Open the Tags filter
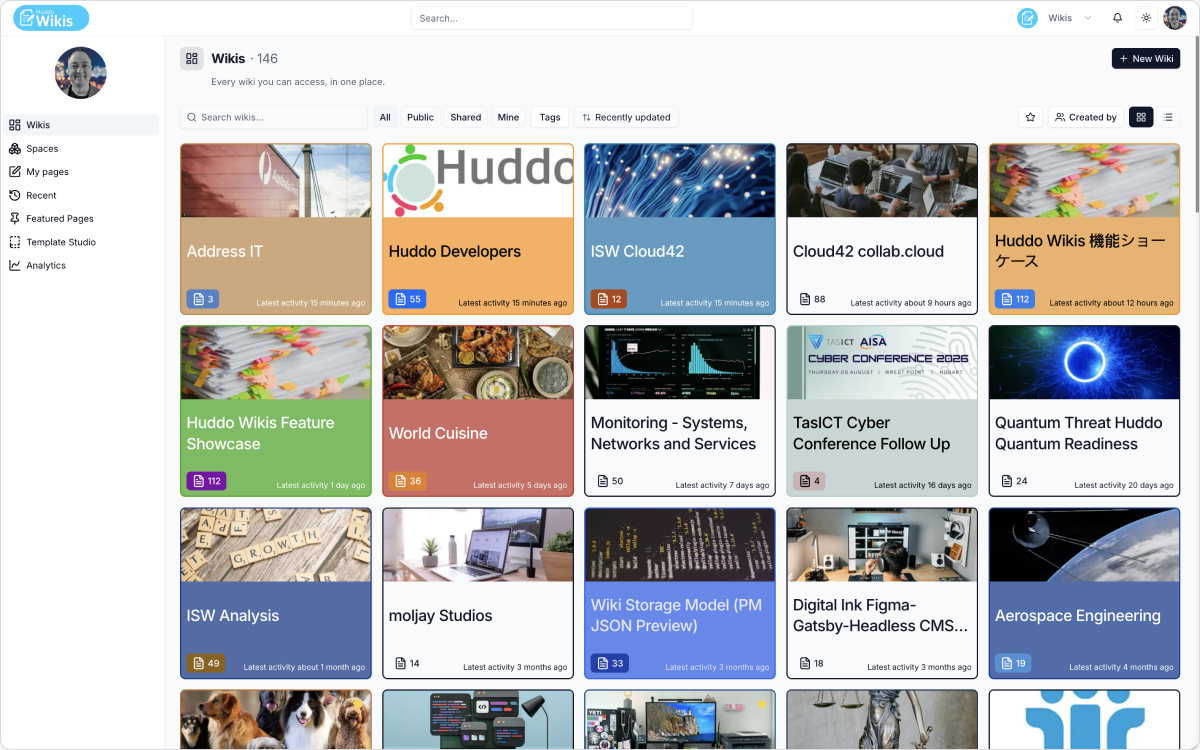Viewport: 1200px width, 750px height. coord(550,117)
